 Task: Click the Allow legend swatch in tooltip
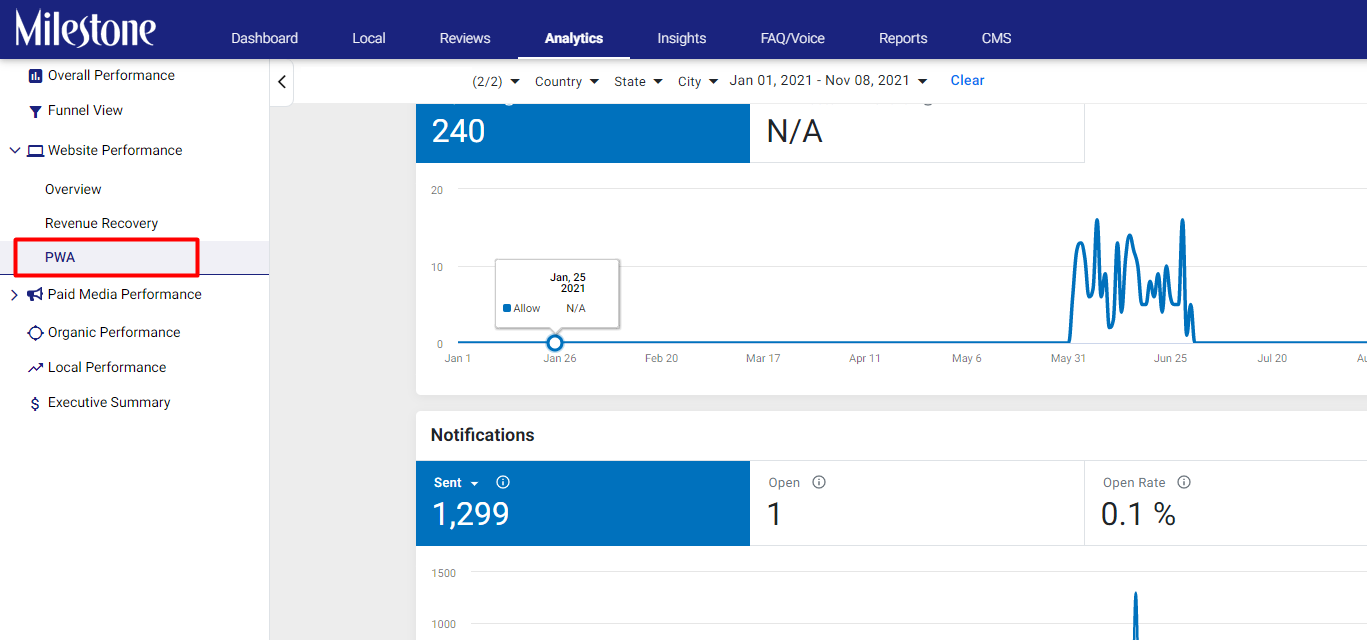click(507, 308)
